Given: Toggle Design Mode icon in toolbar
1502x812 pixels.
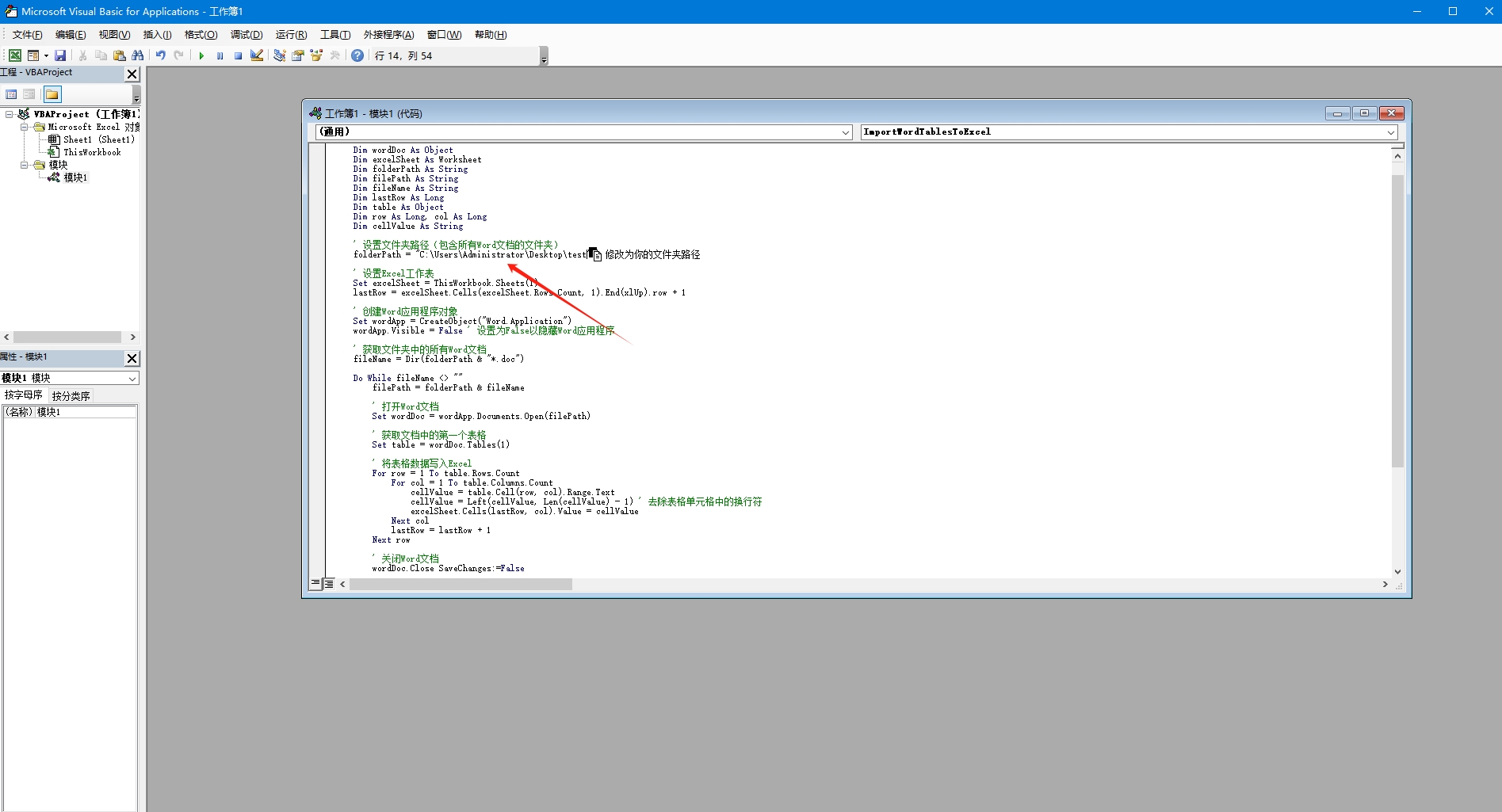Looking at the screenshot, I should (x=257, y=55).
